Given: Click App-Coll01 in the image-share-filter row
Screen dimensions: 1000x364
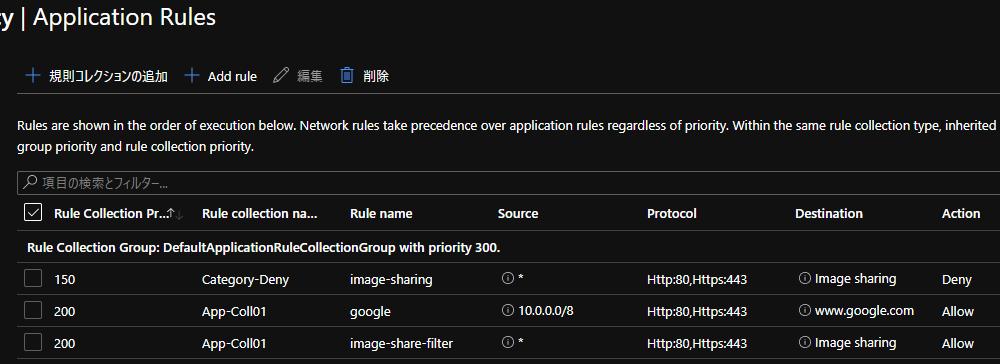Looking at the screenshot, I should (x=234, y=343).
